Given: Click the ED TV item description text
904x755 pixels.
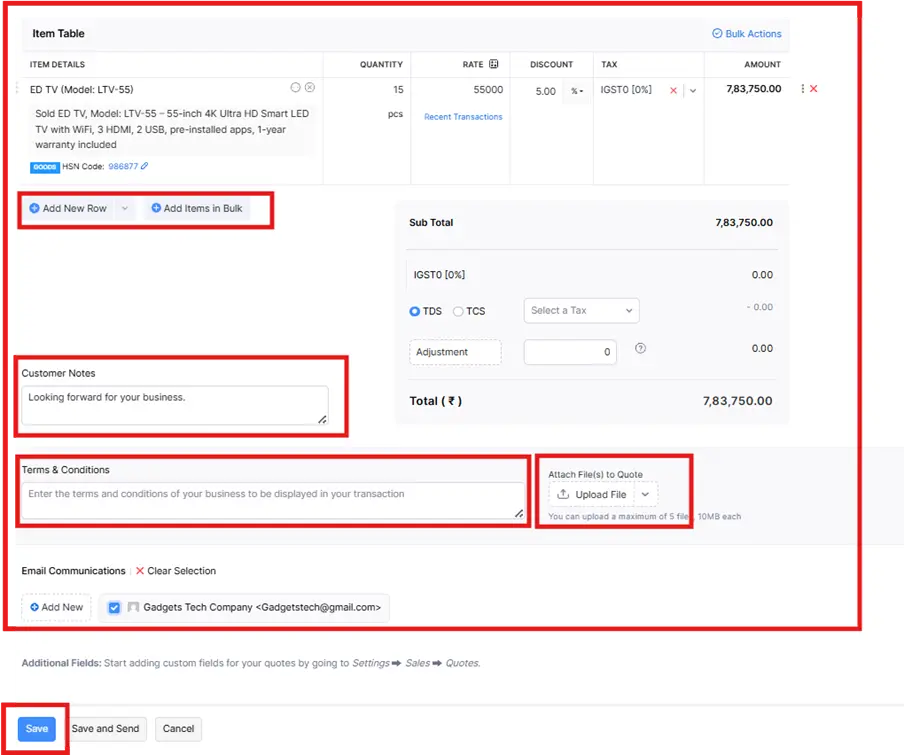Looking at the screenshot, I should pos(172,129).
